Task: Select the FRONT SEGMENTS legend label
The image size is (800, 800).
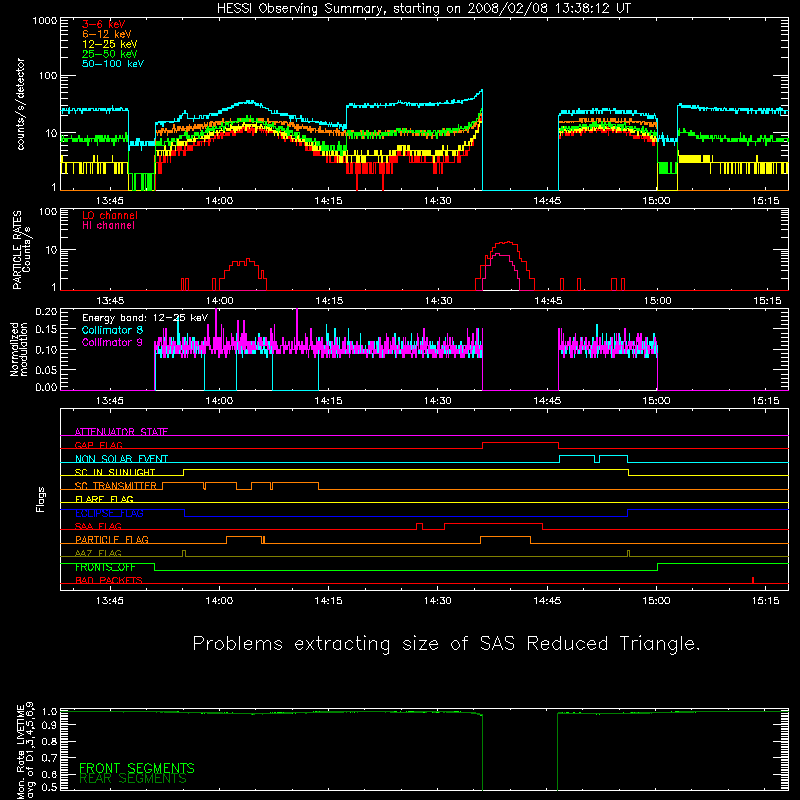Action: click(x=137, y=768)
